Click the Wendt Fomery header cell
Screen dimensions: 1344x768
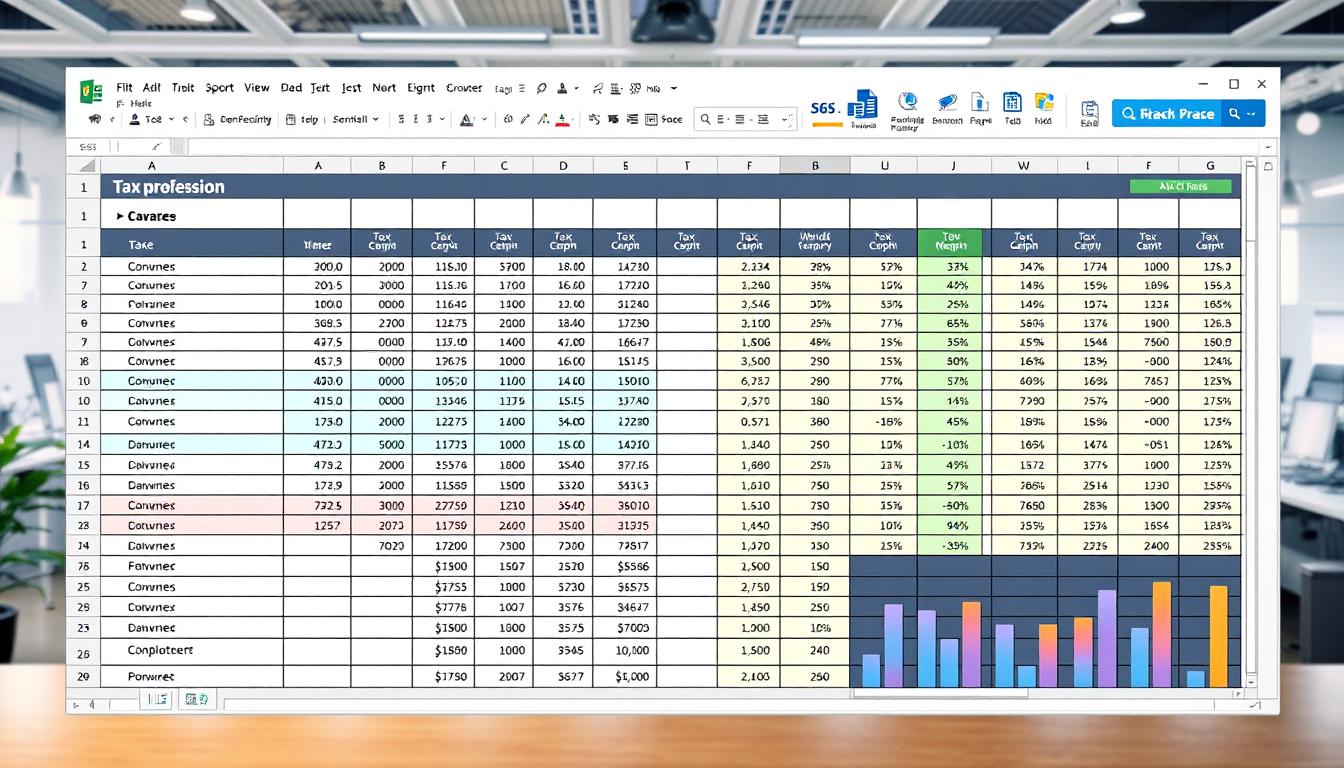coord(815,243)
